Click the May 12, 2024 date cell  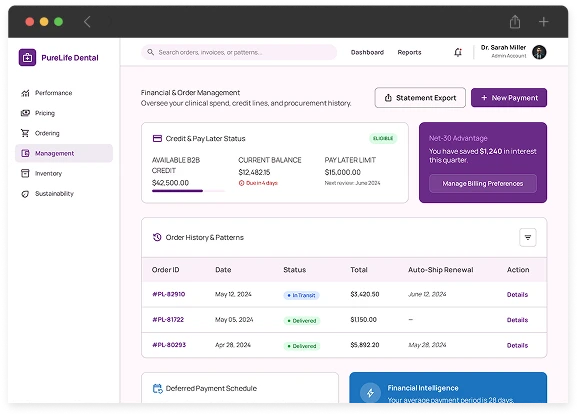[x=233, y=294]
